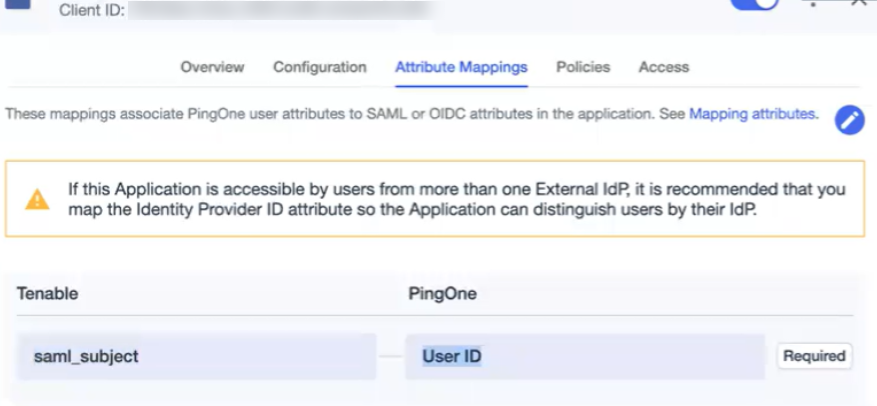Click the PingOne column header
Image resolution: width=877 pixels, height=406 pixels.
tap(442, 294)
